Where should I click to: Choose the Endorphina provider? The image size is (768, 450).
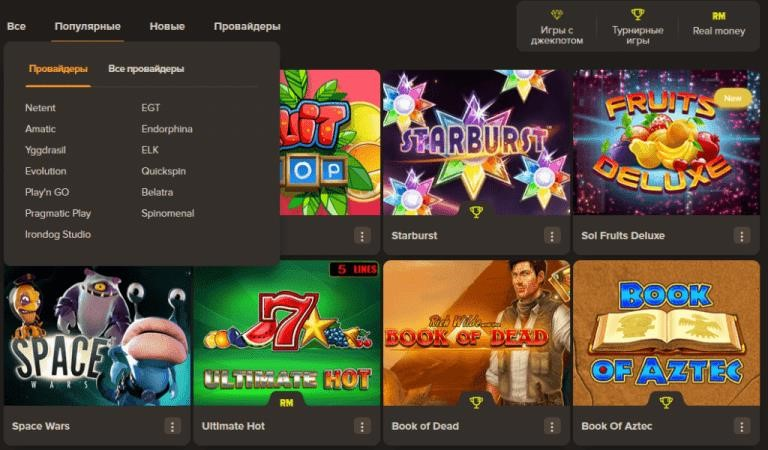point(167,129)
